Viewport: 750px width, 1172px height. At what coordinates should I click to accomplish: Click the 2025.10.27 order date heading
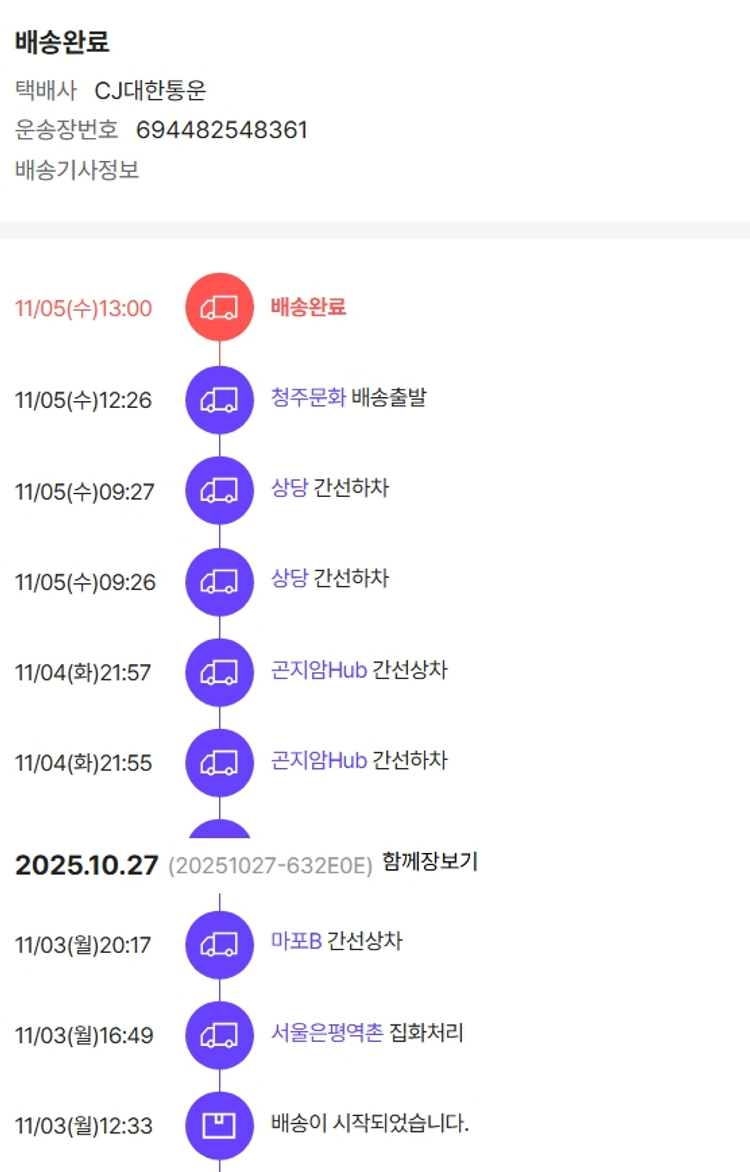(86, 865)
